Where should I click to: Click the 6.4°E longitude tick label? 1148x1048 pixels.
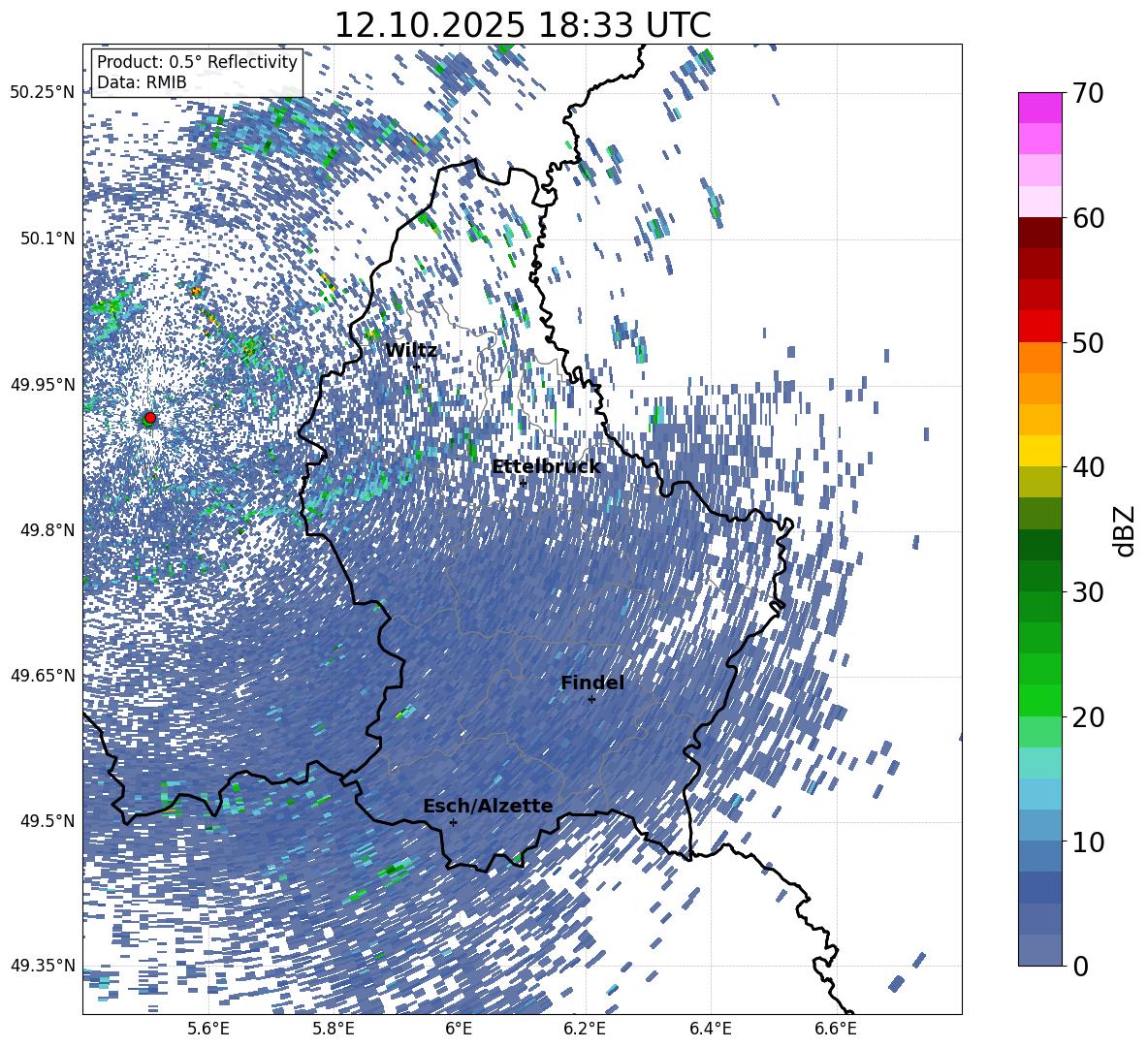(710, 1029)
